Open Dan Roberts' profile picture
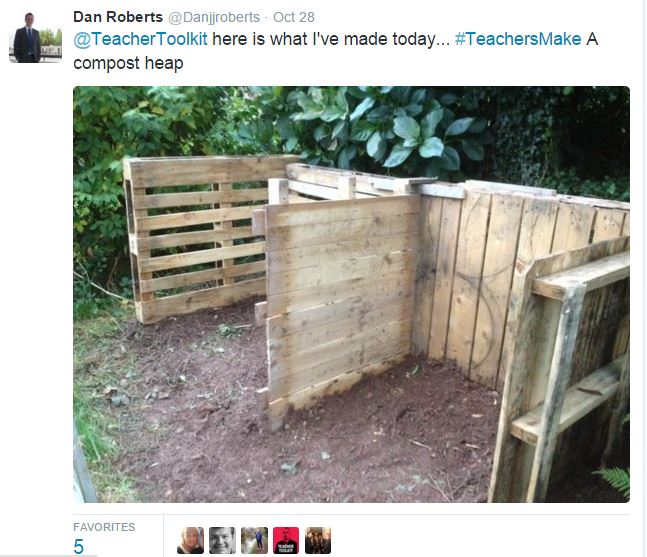The width and height of the screenshot is (647, 557). pos(35,37)
